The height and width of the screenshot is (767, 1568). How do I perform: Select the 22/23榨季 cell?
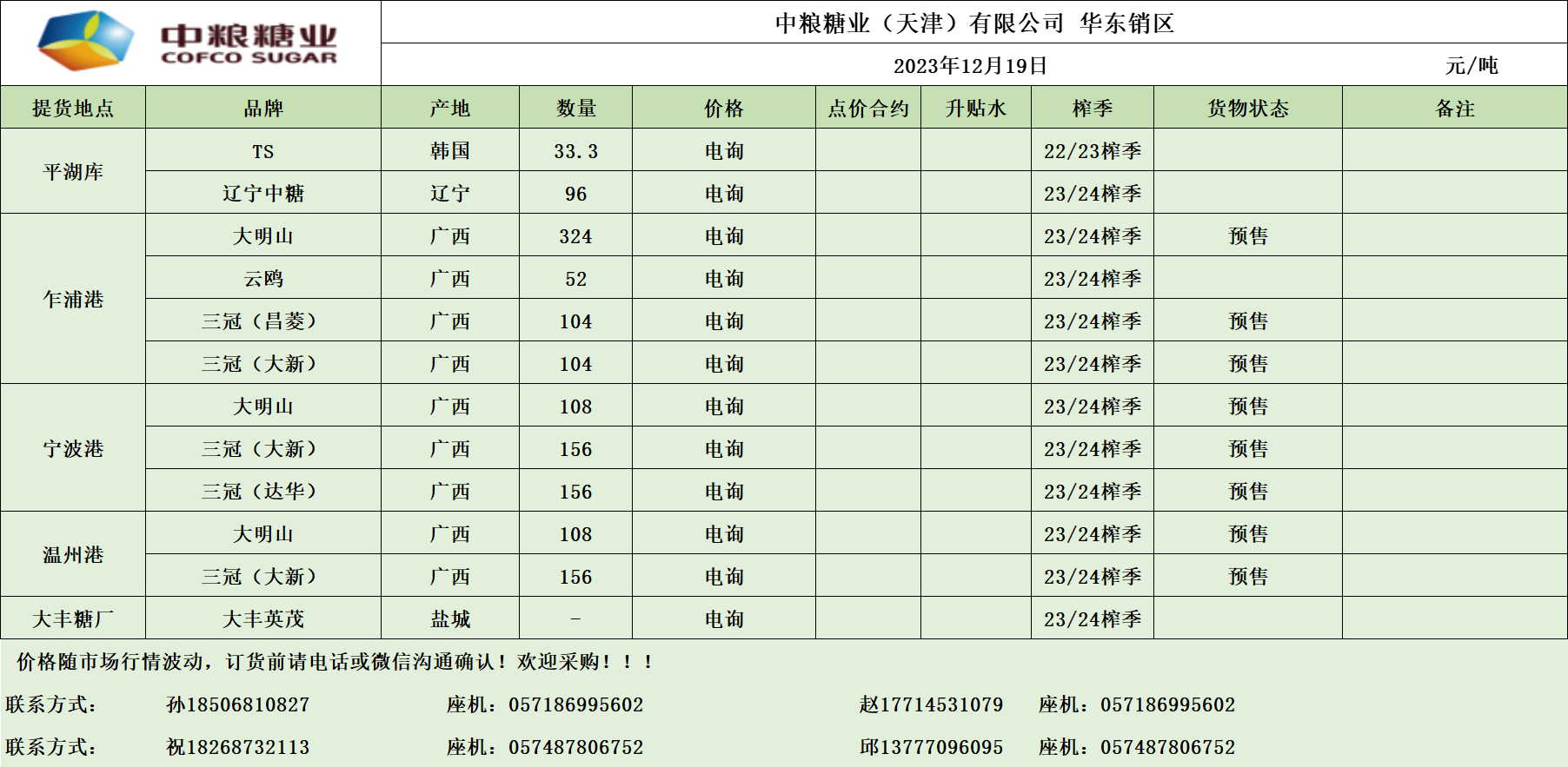(1092, 151)
